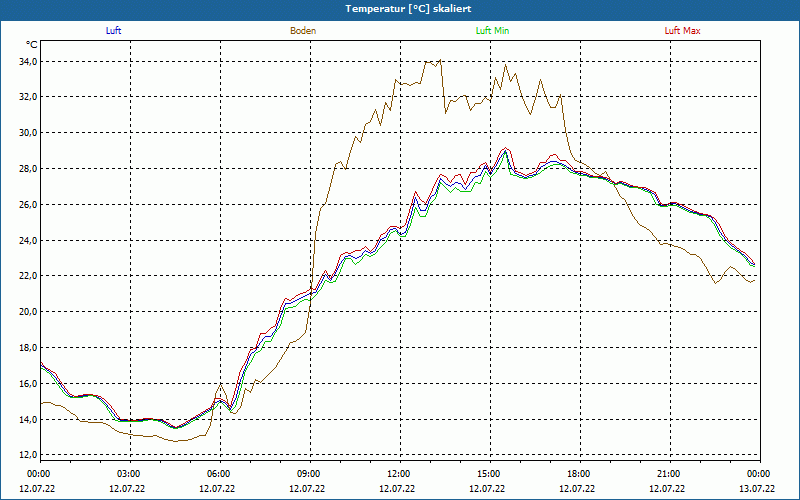
Task: Click the °C unit label
Action: click(x=32, y=45)
